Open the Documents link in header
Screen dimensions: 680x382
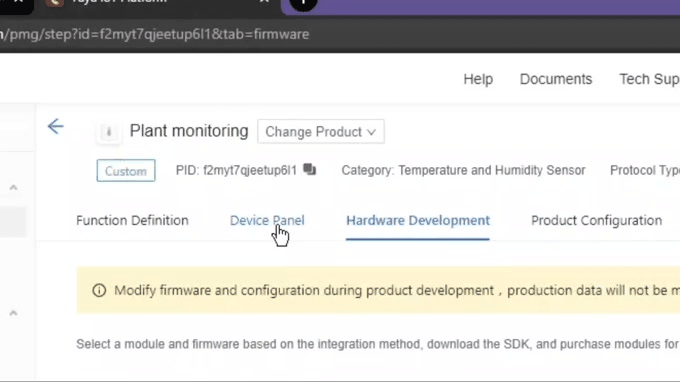coord(556,79)
